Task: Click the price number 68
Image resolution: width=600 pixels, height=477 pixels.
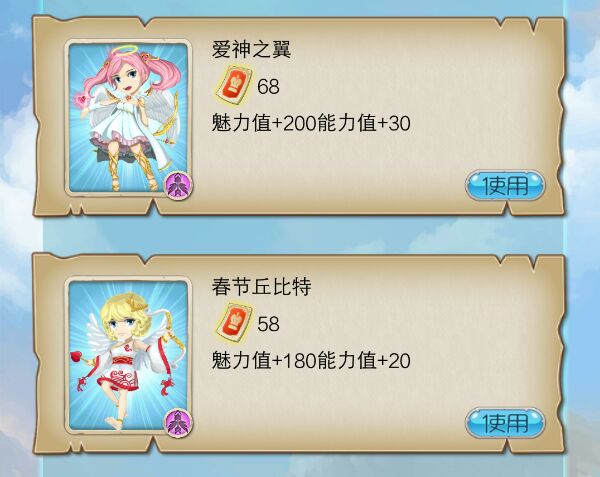Action: [268, 86]
